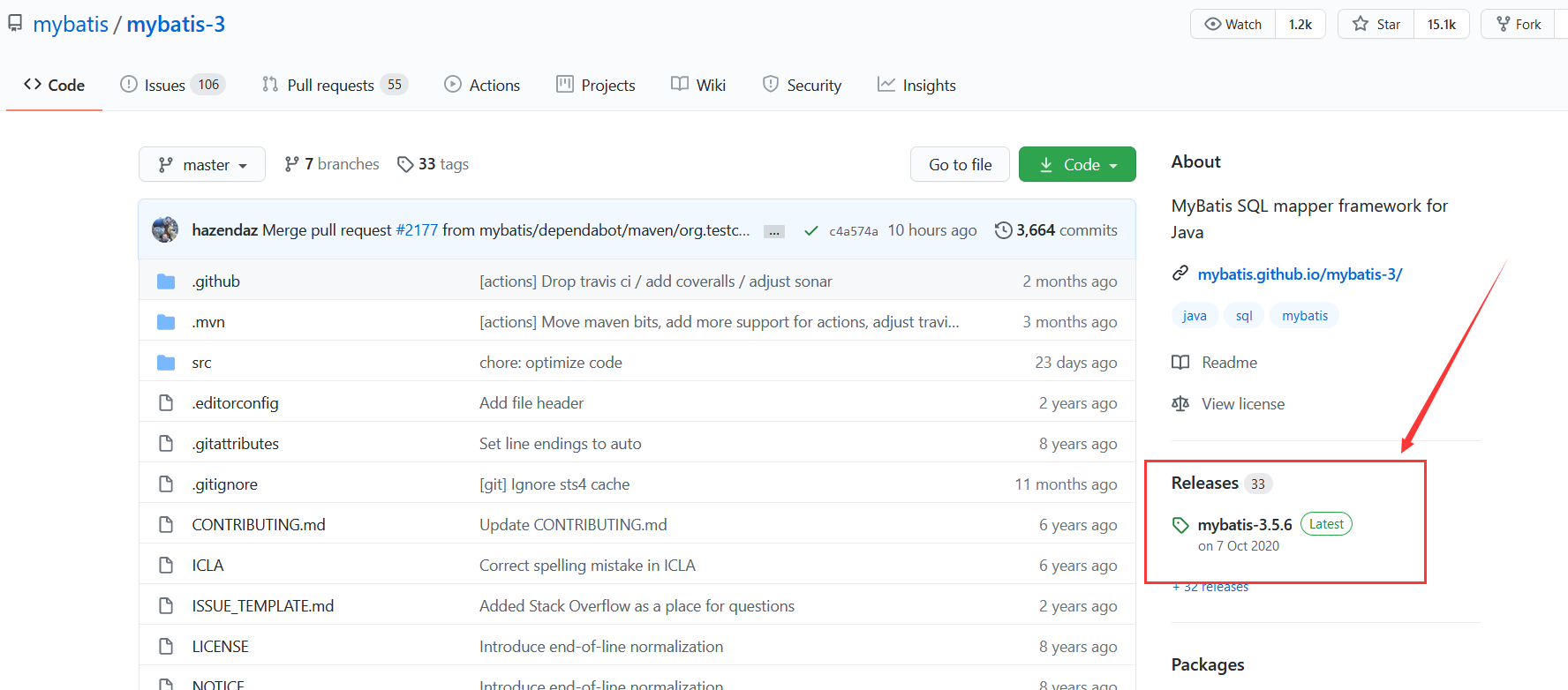Open the ISSUE_TEMPLATE.md file

[263, 606]
